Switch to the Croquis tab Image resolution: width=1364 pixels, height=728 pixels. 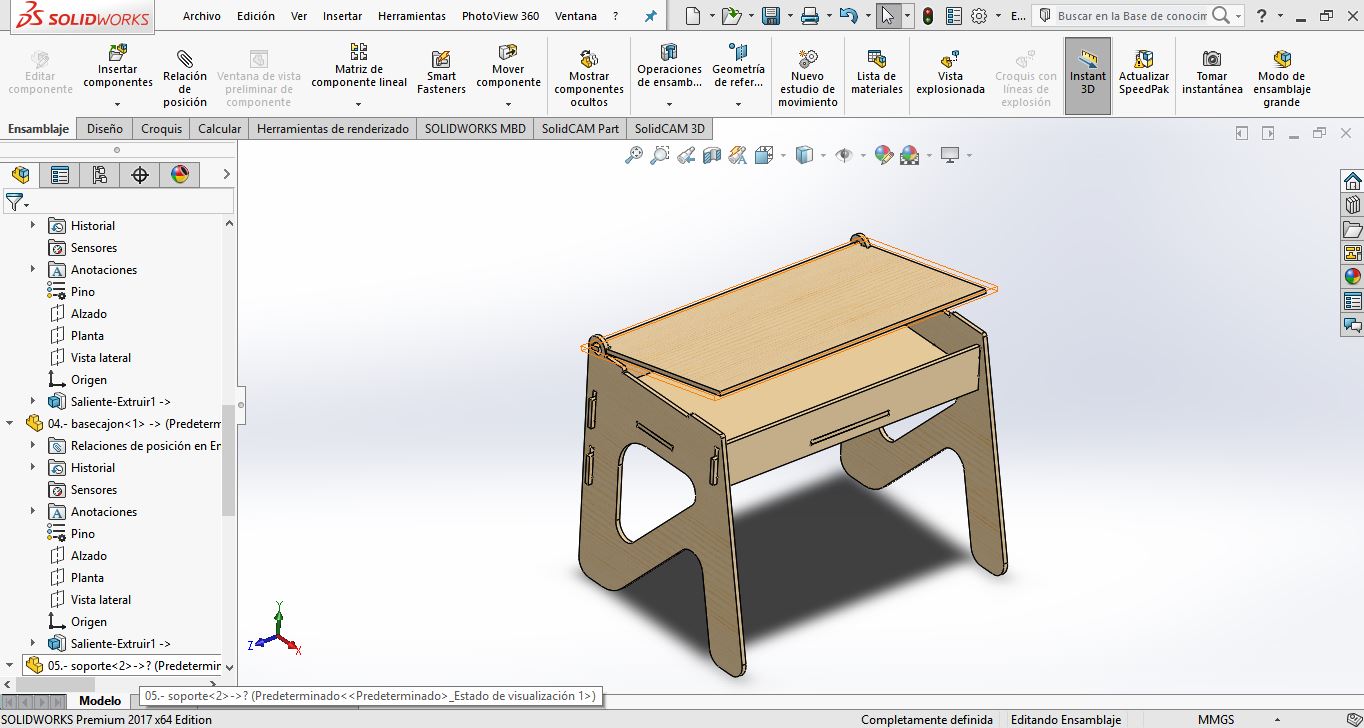pyautogui.click(x=161, y=128)
